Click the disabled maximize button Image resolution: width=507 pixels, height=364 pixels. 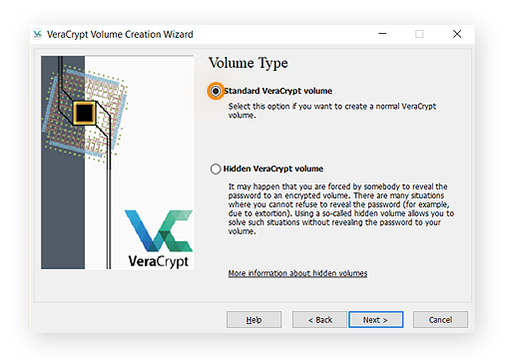(419, 34)
